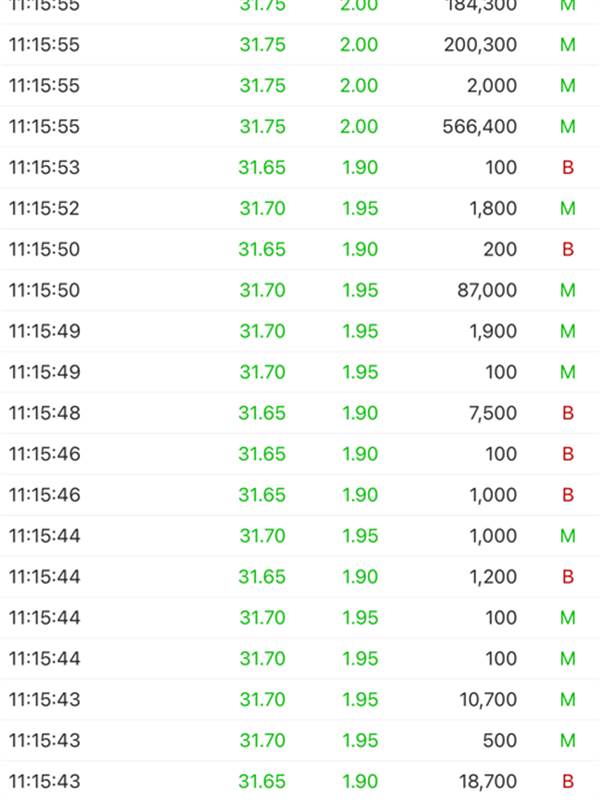Select the 200 volume trade at 11:15:50
This screenshot has height=800, width=600.
tap(300, 249)
